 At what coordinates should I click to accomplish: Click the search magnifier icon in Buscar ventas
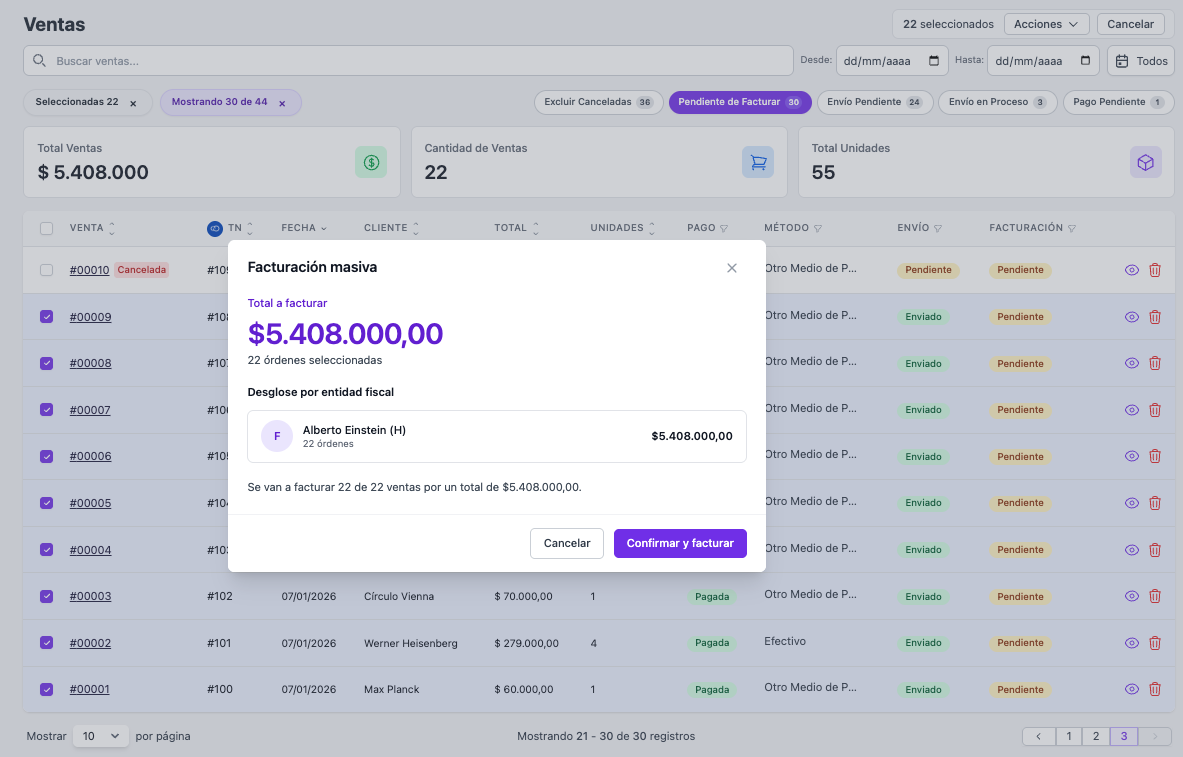39,61
